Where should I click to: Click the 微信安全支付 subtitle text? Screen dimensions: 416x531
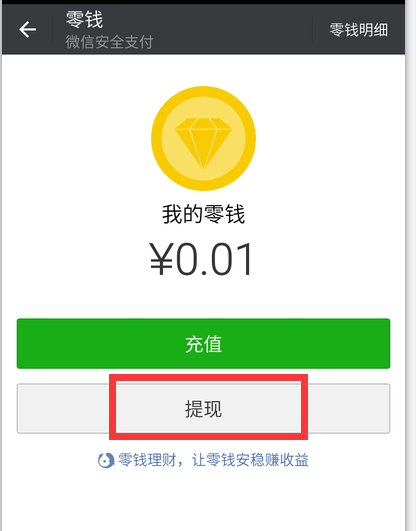pos(109,42)
